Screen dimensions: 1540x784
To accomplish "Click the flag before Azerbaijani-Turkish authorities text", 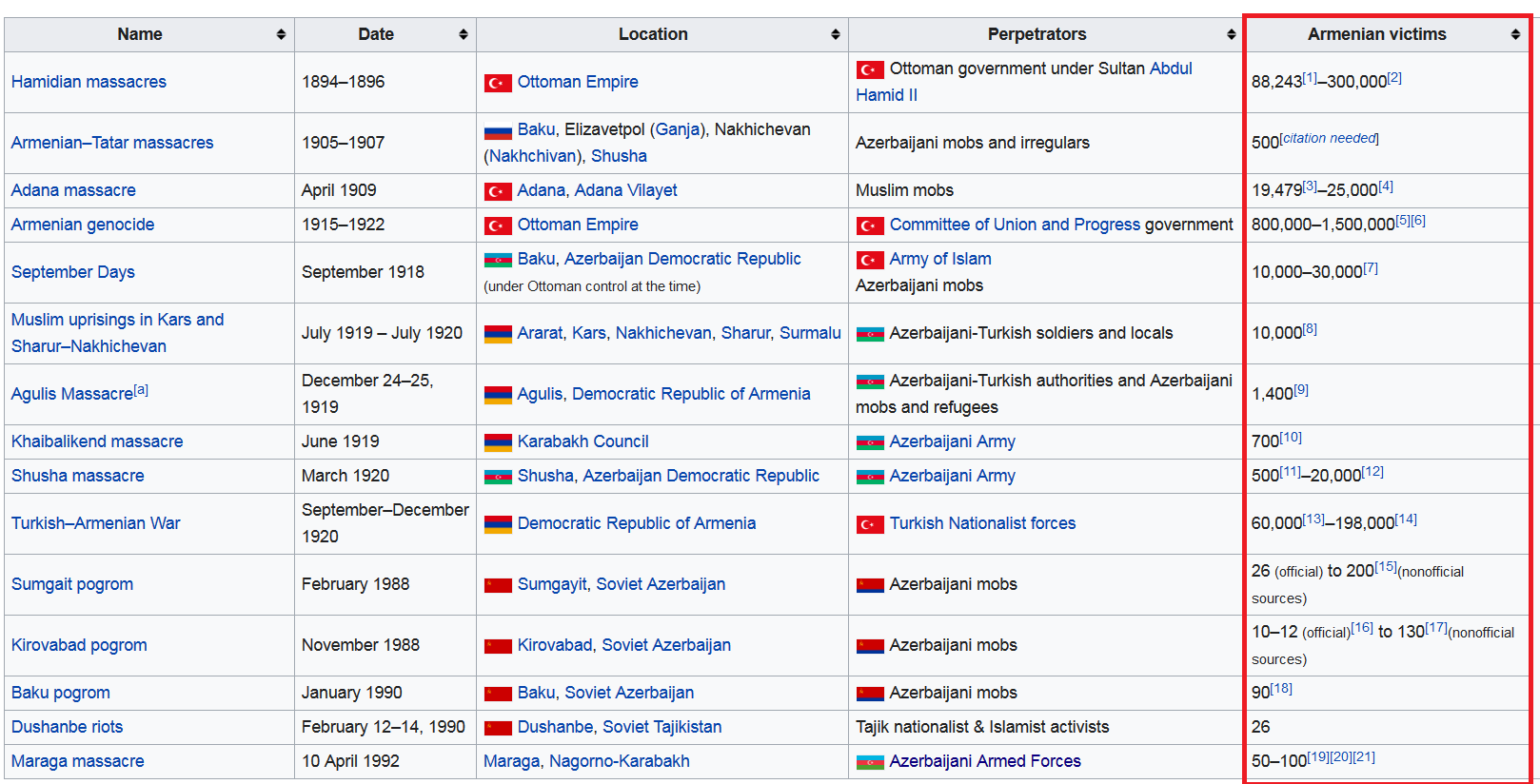I will [870, 382].
